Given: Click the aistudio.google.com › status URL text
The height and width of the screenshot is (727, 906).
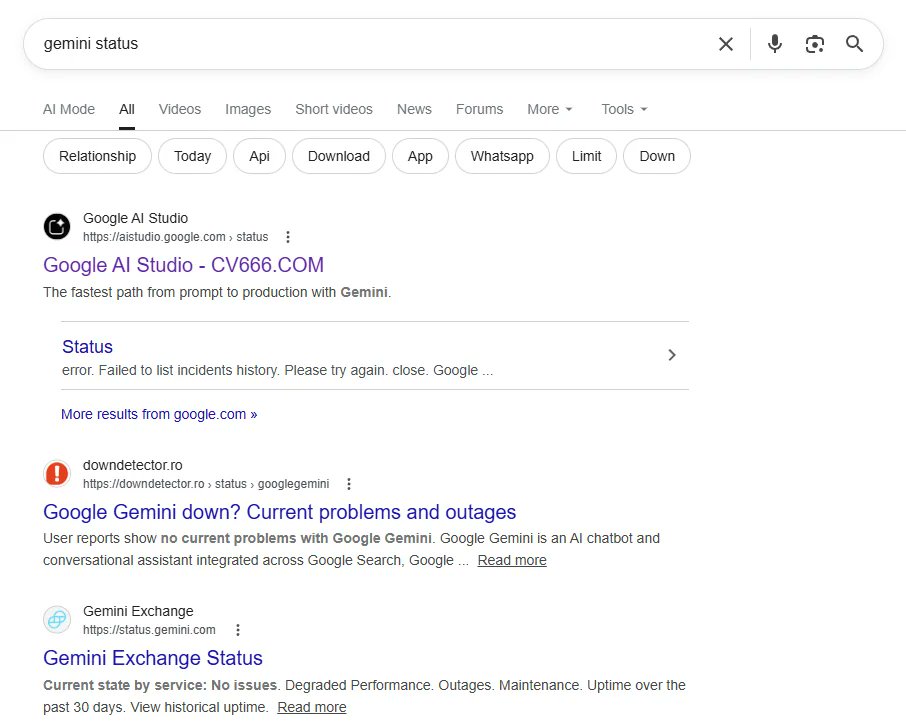Looking at the screenshot, I should (176, 237).
